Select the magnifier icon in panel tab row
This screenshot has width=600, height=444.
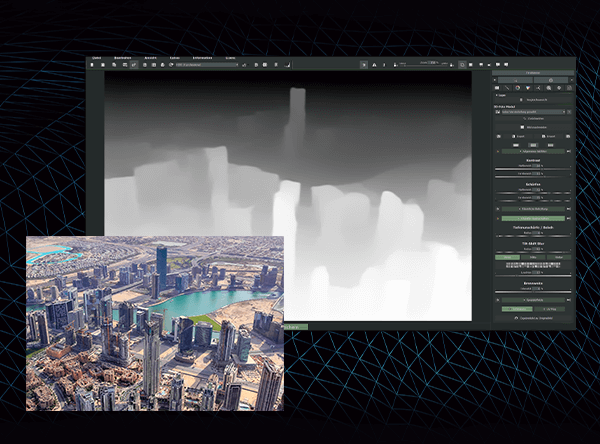(548, 88)
